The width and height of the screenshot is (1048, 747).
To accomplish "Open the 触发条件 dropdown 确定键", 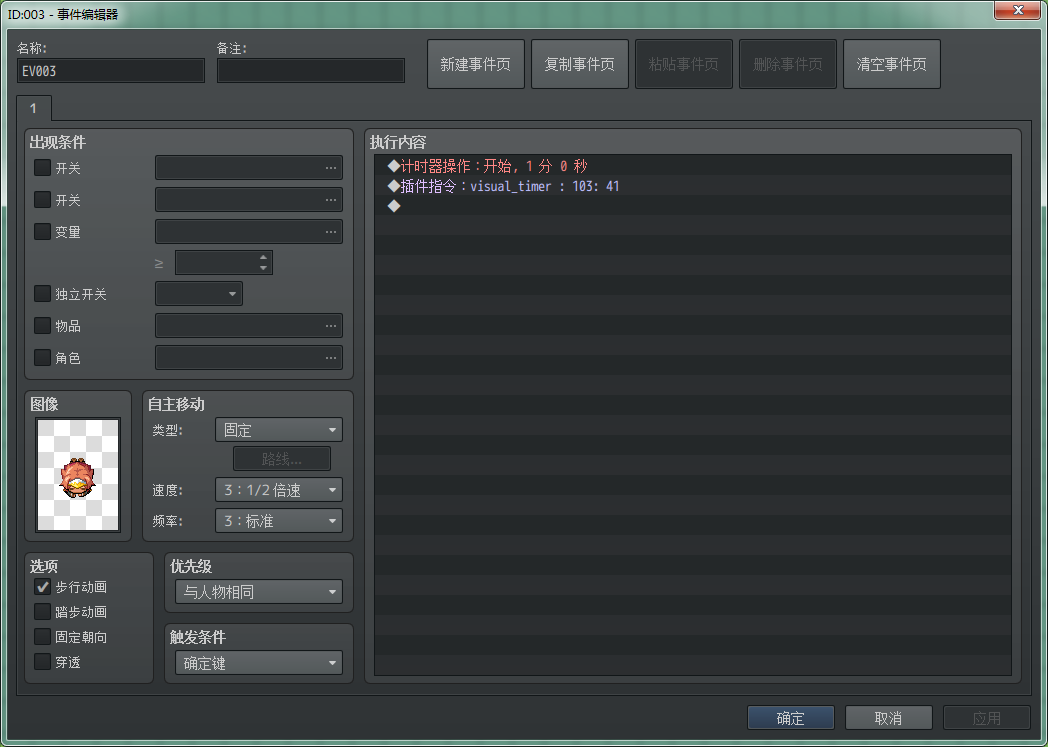I will [259, 663].
